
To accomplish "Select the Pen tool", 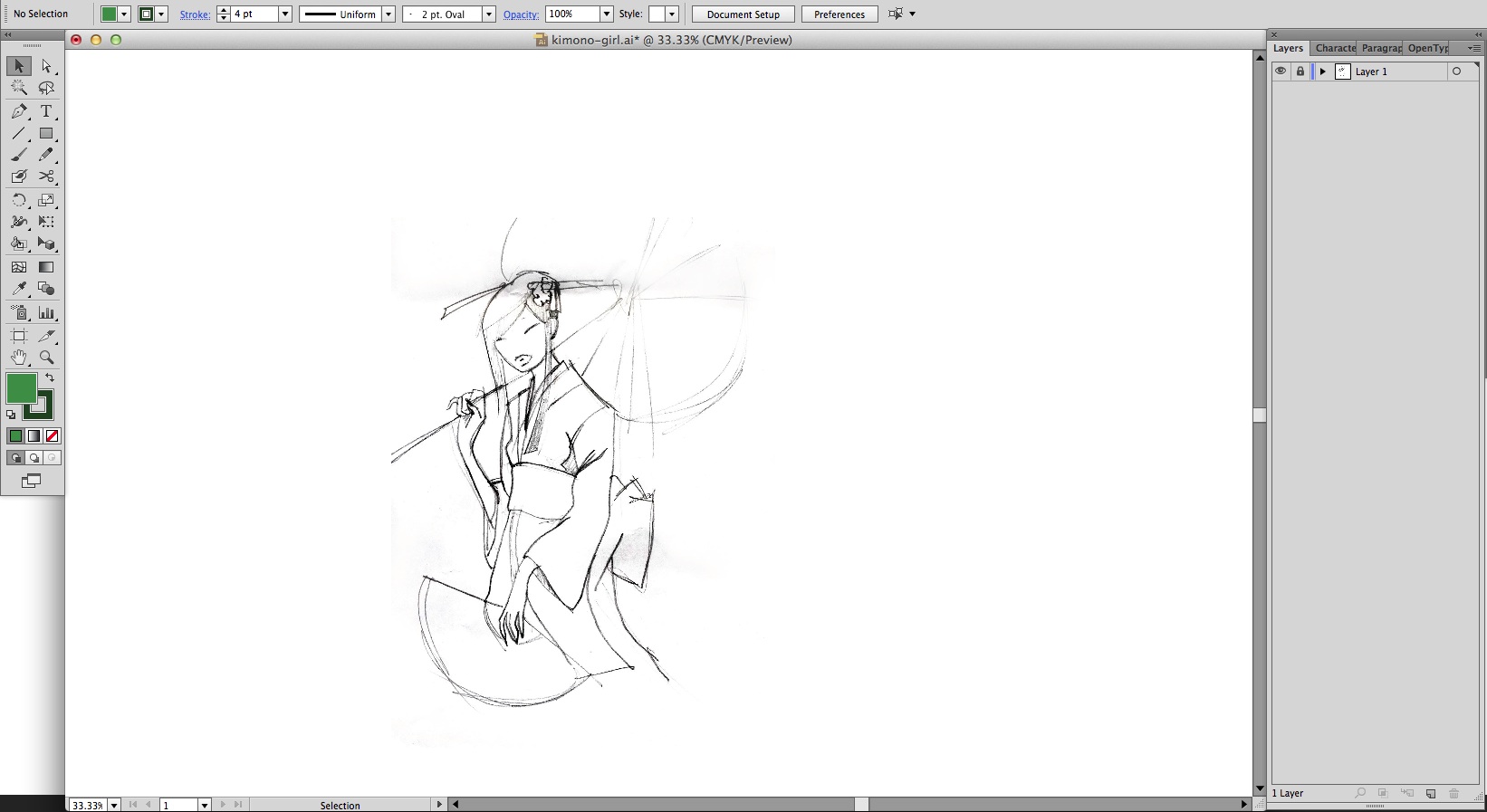I will click(19, 111).
